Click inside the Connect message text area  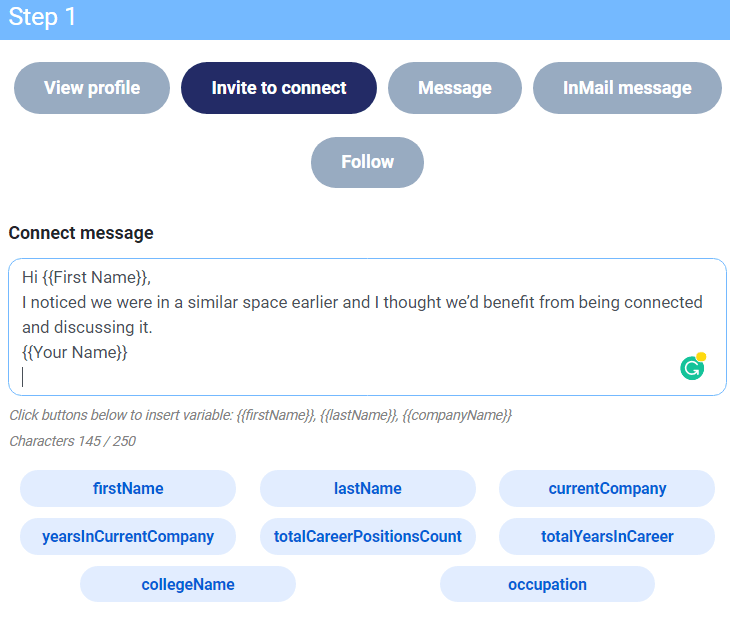(367, 327)
